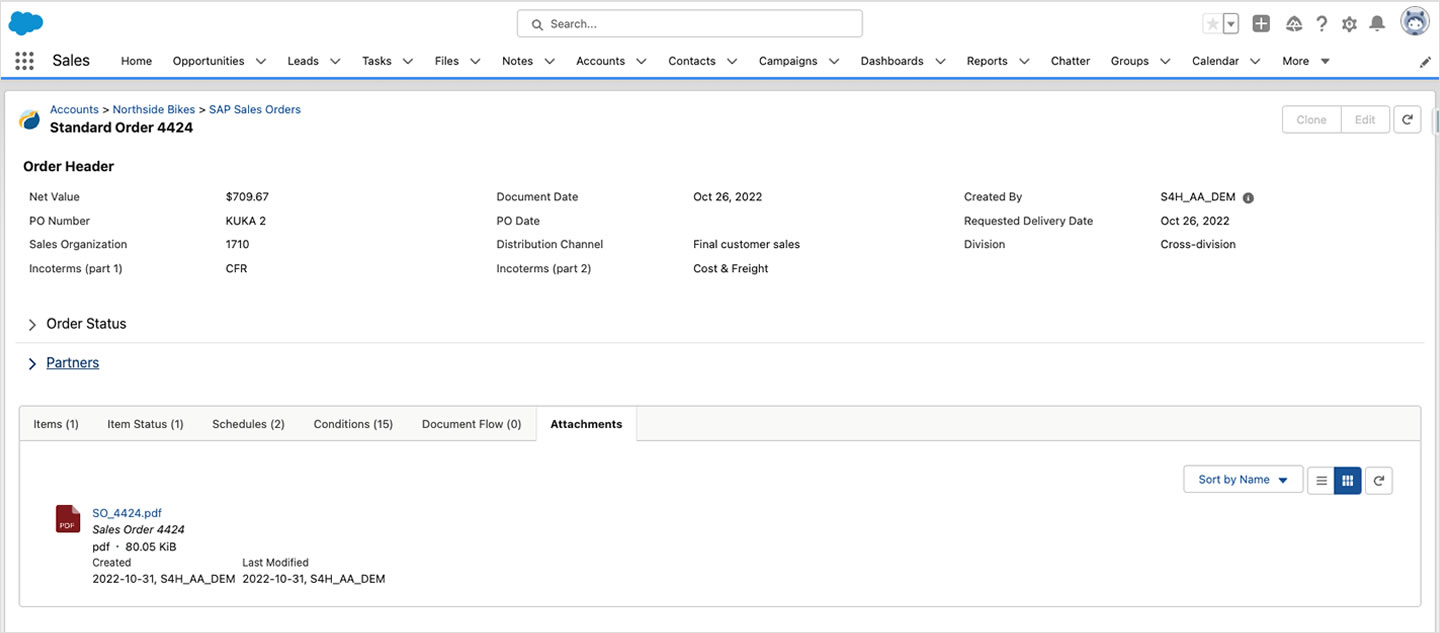Click in the global Search field
This screenshot has width=1440, height=633.
(690, 24)
